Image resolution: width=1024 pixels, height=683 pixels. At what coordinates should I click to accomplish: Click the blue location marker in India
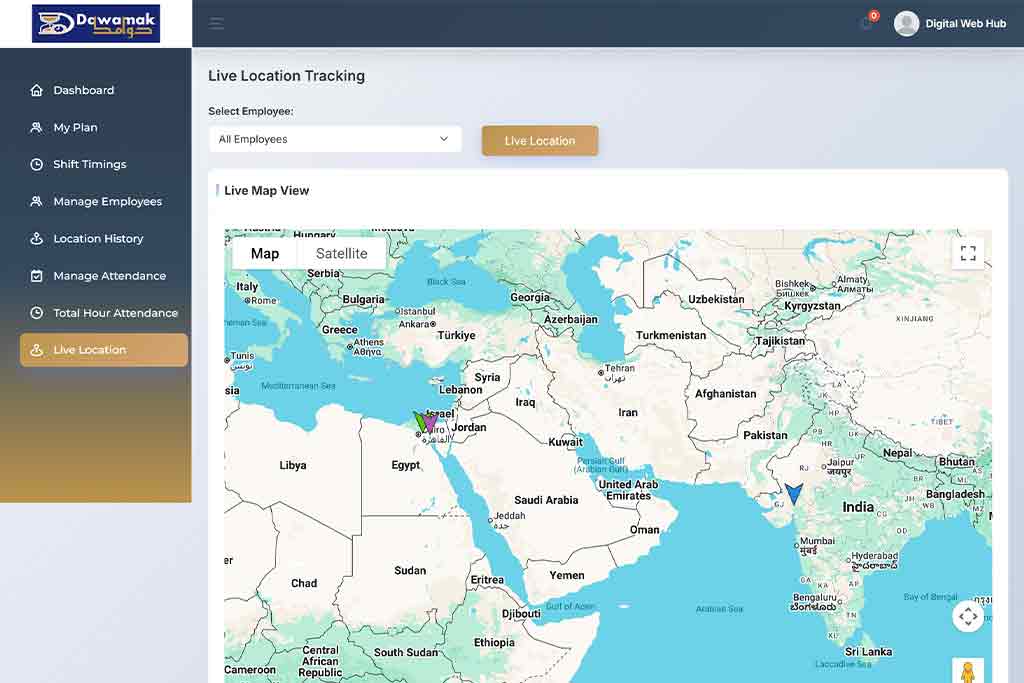794,493
